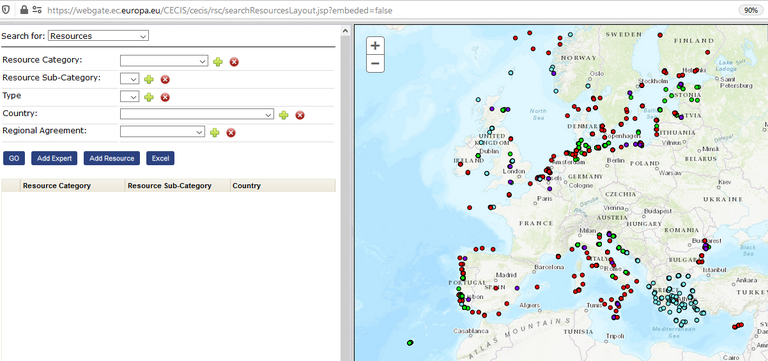Screen dimensions: 768x361
Task: Open the Regional Agreement dropdown
Action: tap(162, 132)
